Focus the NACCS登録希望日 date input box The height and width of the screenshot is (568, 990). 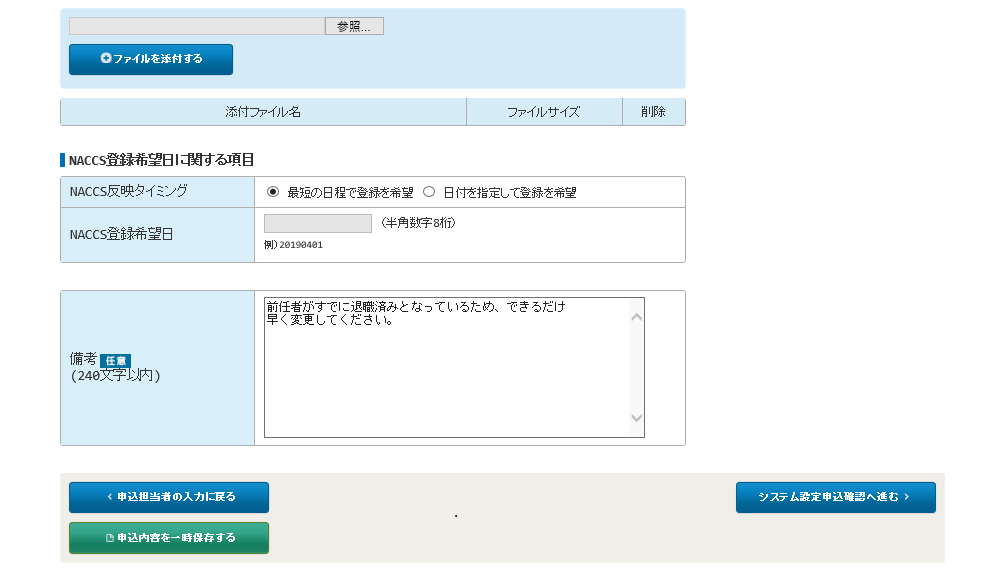pos(318,224)
